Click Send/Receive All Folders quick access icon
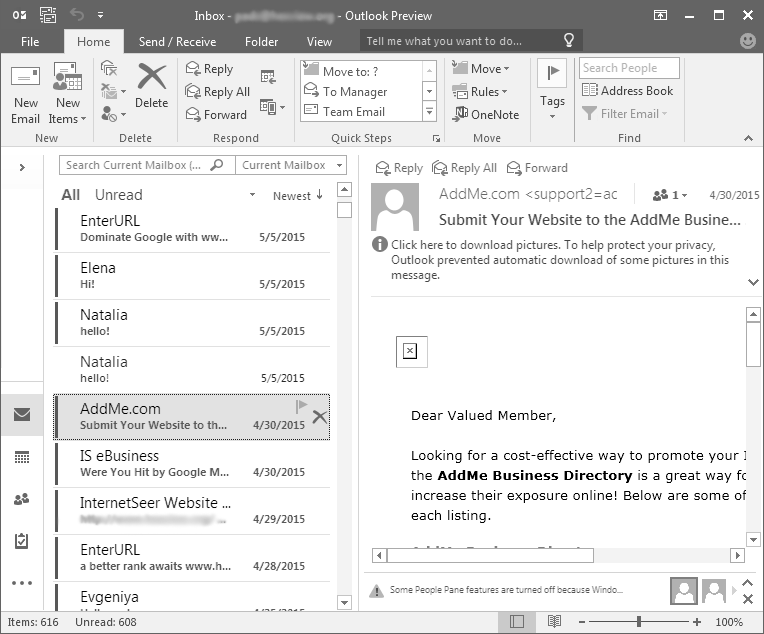The height and width of the screenshot is (634, 764). tap(48, 15)
